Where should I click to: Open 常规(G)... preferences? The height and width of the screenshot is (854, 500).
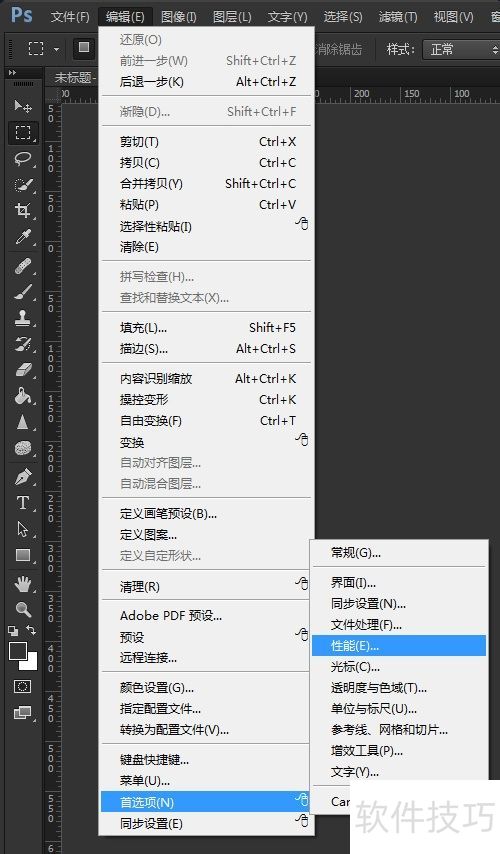click(399, 553)
